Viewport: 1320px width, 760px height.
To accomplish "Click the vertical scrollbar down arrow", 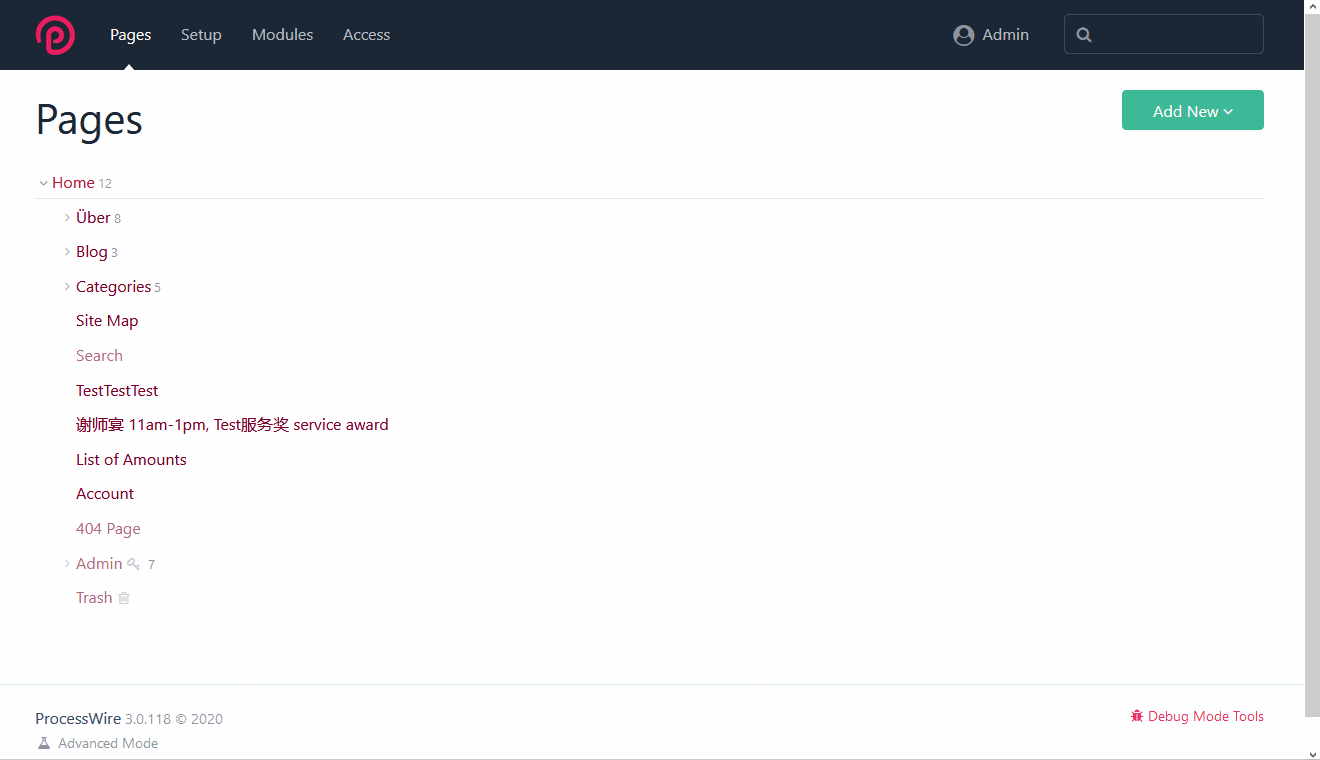I will point(1312,752).
